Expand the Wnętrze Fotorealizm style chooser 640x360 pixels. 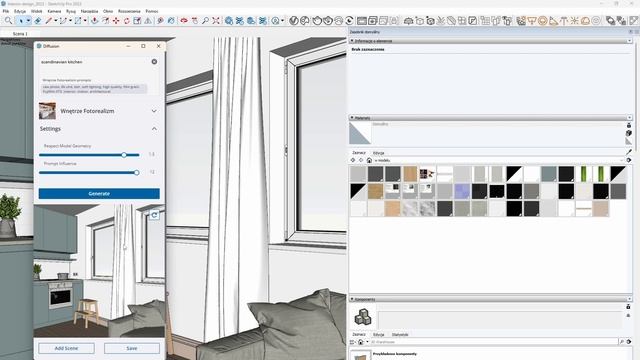point(154,111)
